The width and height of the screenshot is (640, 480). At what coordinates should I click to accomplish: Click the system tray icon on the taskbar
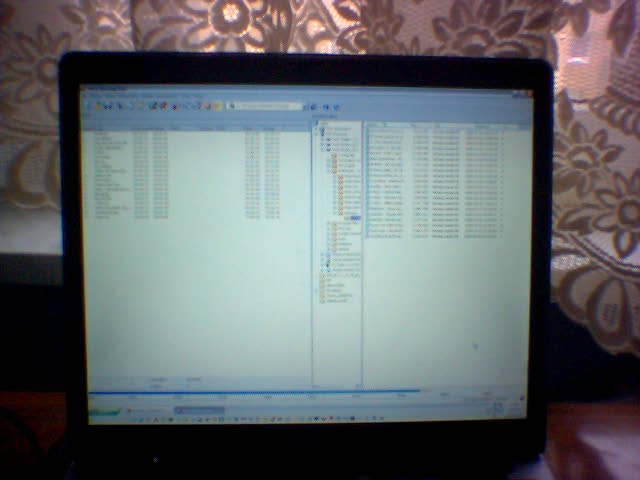(x=497, y=408)
